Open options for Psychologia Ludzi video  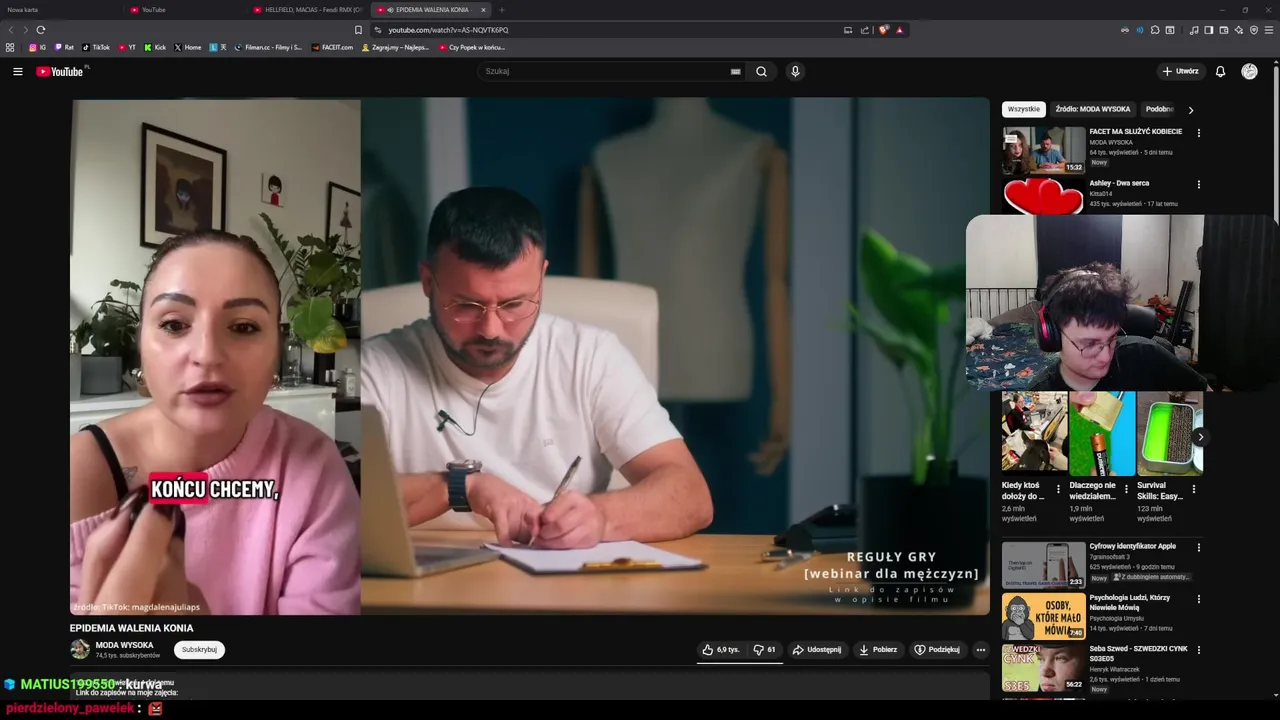coord(1198,598)
